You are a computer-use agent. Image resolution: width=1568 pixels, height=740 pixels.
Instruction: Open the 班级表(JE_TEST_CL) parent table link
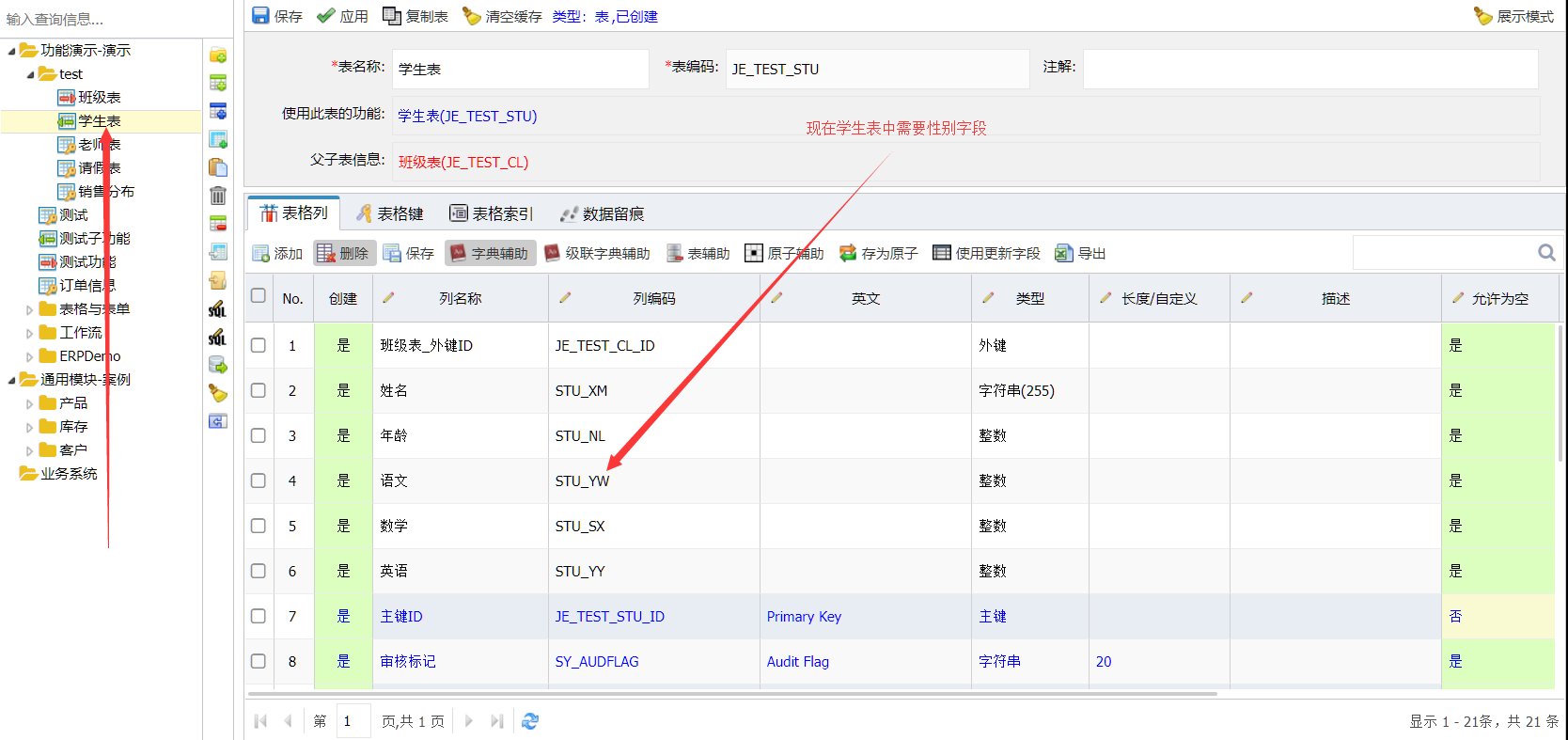coord(463,162)
